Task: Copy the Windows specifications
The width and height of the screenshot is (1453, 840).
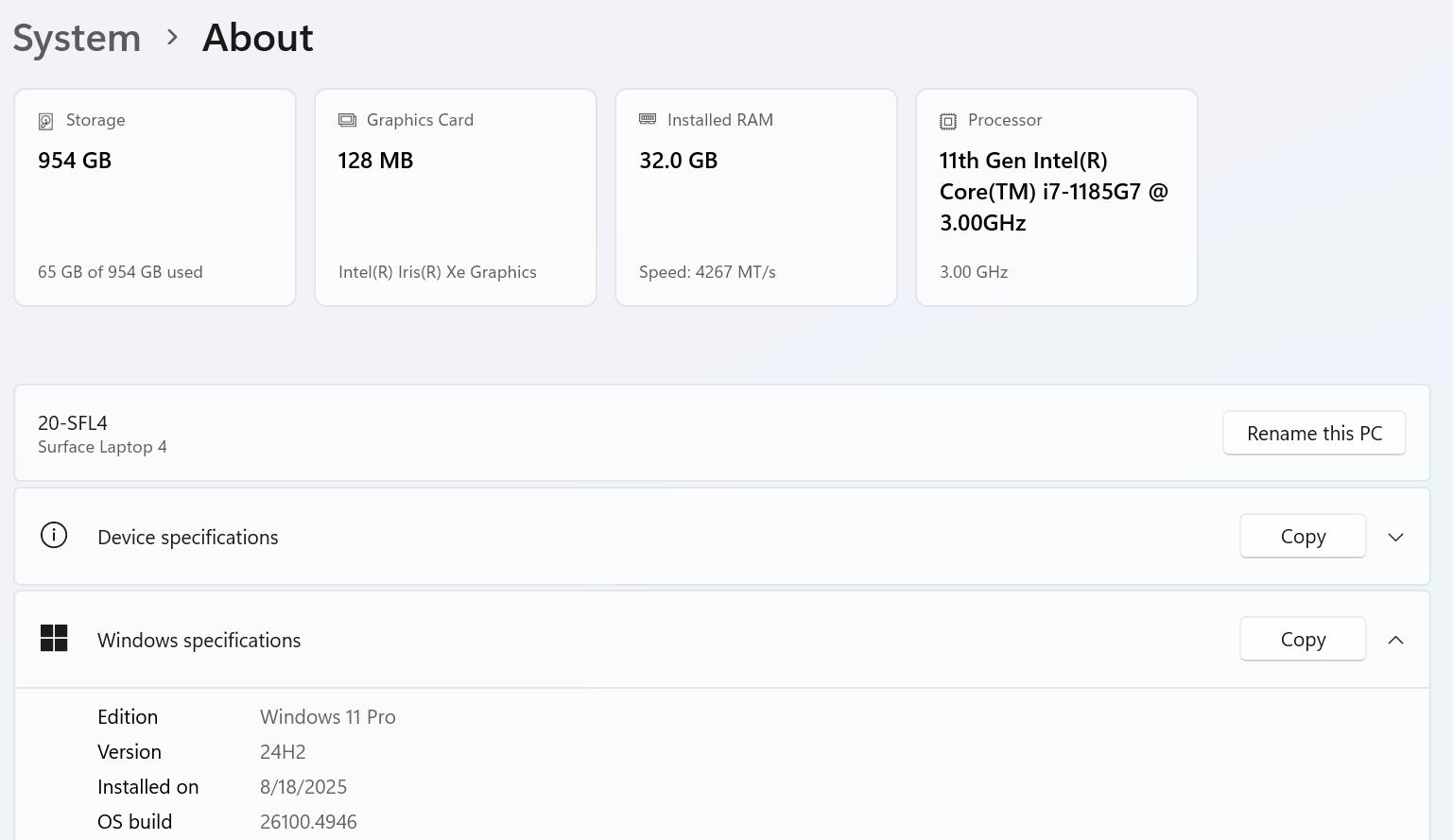Action: (1303, 639)
